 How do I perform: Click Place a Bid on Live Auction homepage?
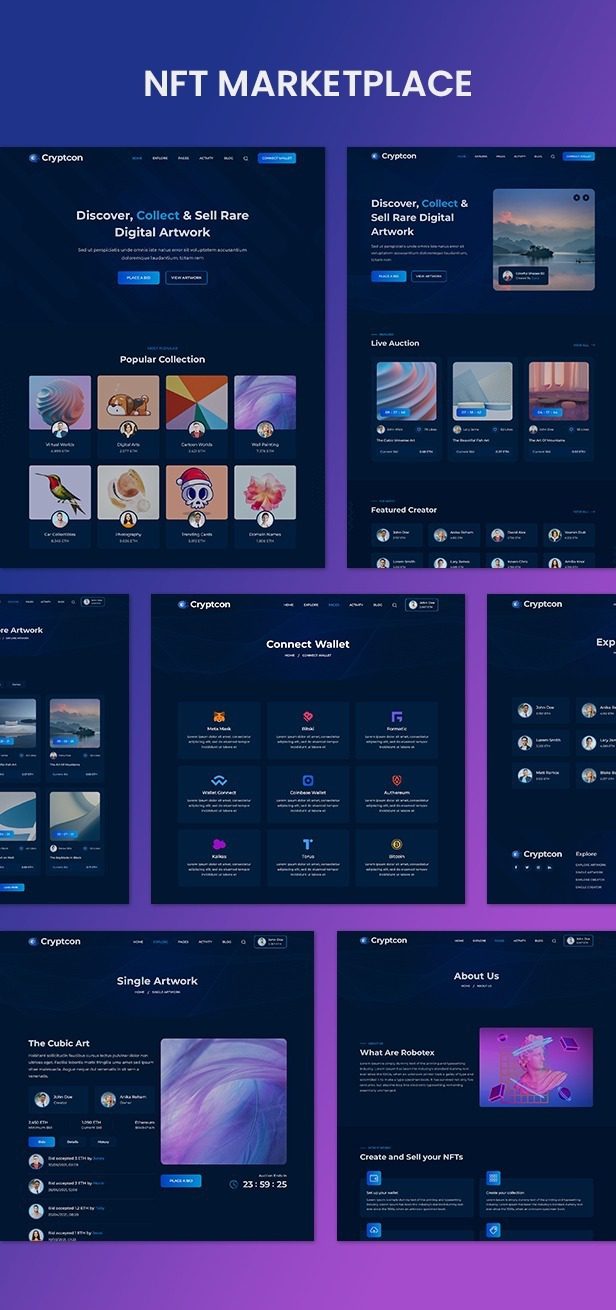click(x=389, y=276)
